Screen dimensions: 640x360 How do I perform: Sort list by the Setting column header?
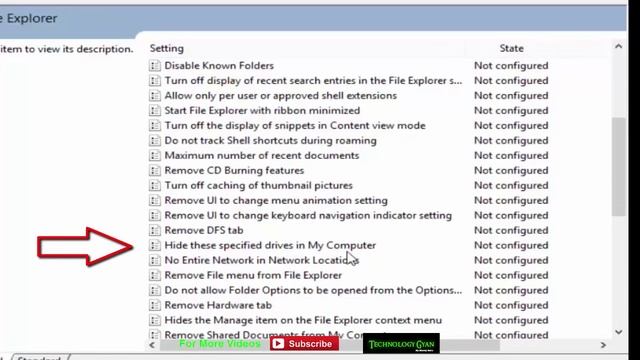point(167,48)
